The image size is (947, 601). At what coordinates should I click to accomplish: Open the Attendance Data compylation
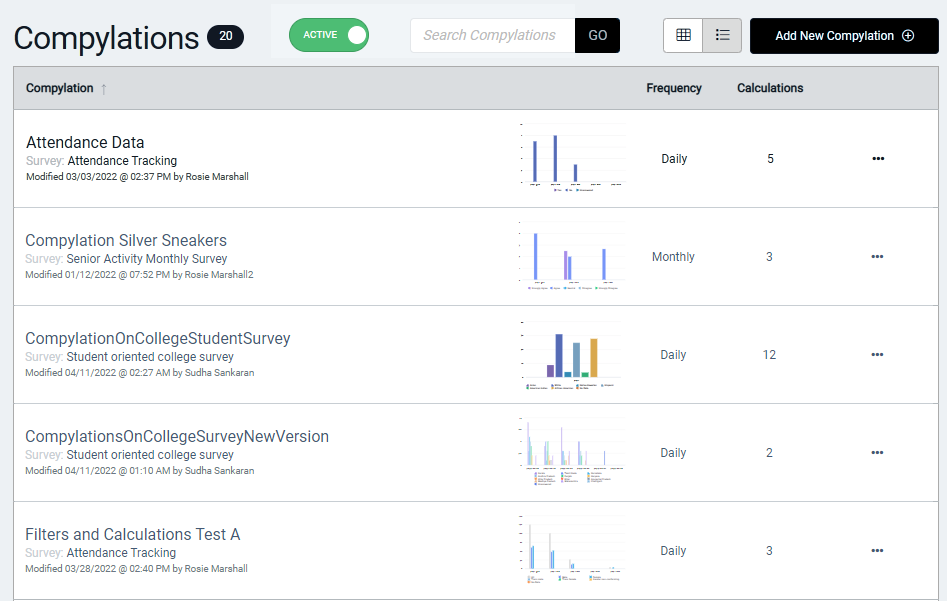coord(85,143)
